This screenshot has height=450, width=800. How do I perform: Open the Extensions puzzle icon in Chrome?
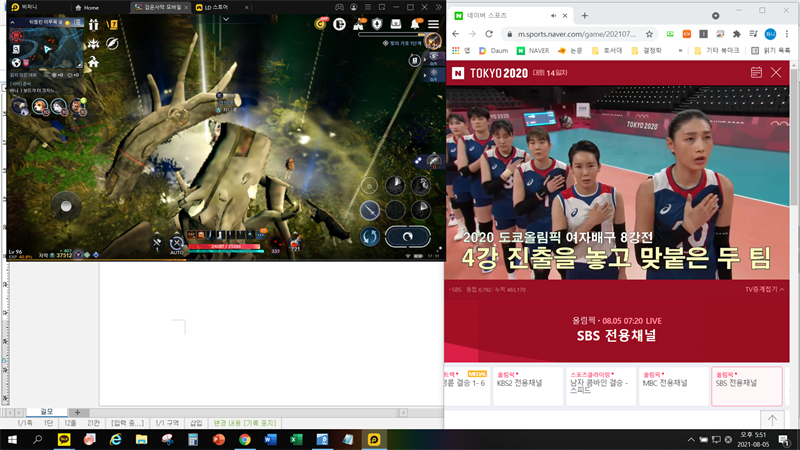point(736,34)
